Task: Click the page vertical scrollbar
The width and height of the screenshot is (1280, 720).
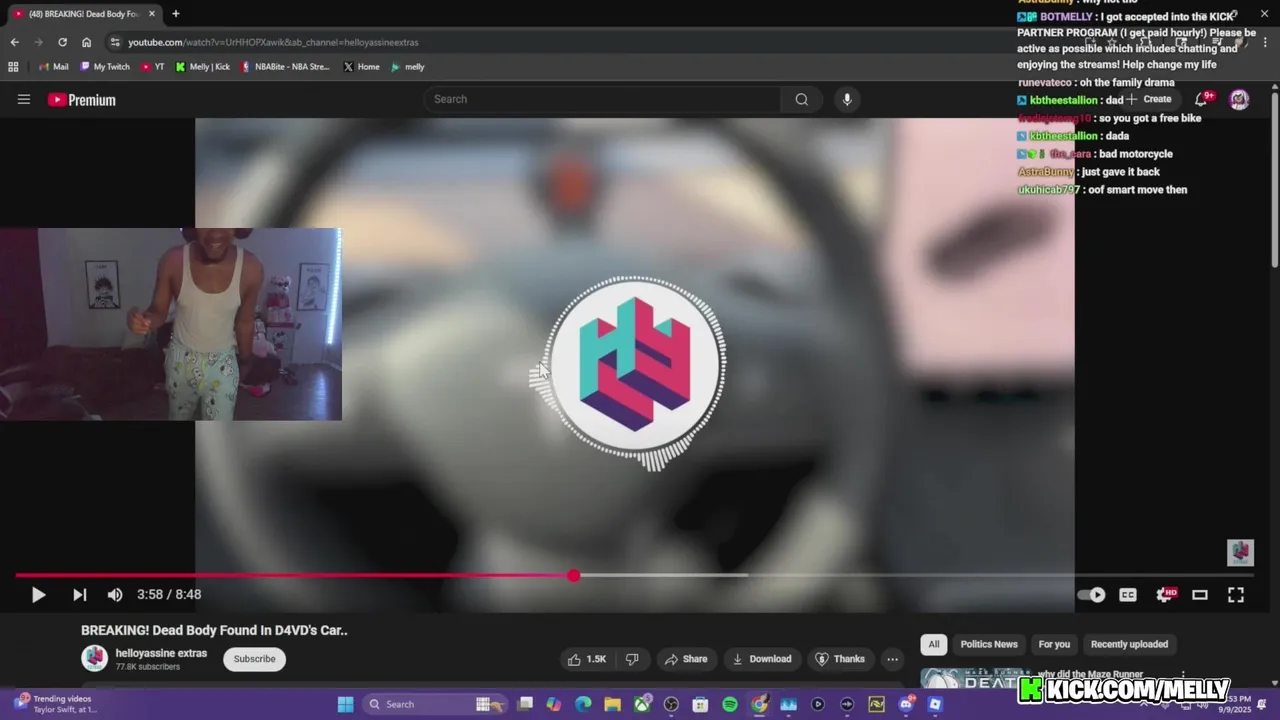Action: (1274, 178)
